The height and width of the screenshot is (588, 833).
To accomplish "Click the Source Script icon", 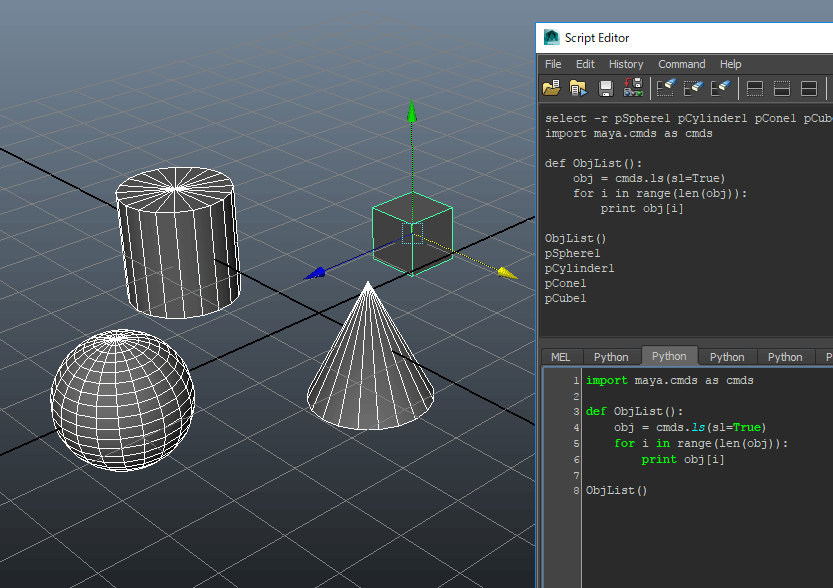I will coord(578,89).
